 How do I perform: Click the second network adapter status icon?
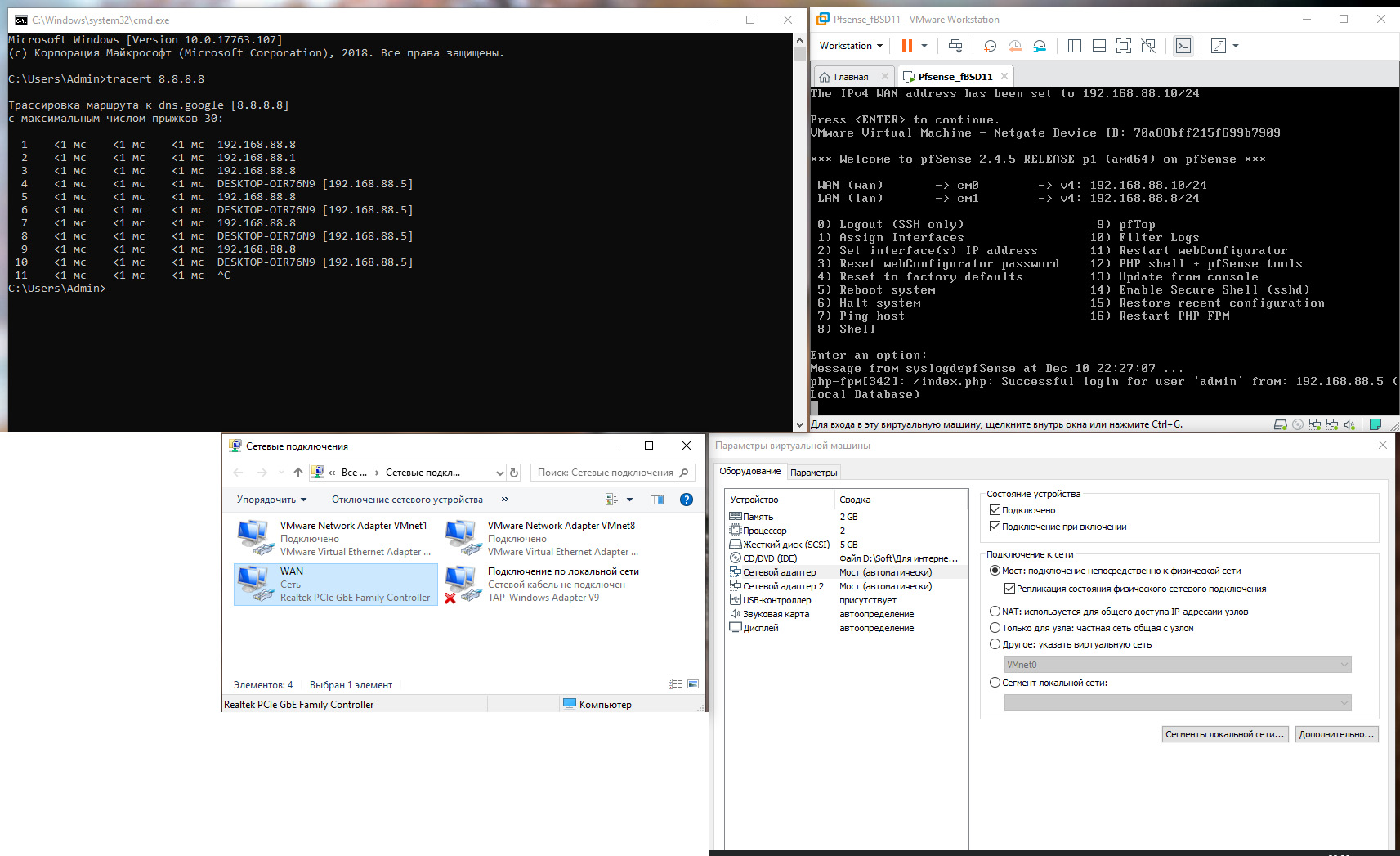1332,424
